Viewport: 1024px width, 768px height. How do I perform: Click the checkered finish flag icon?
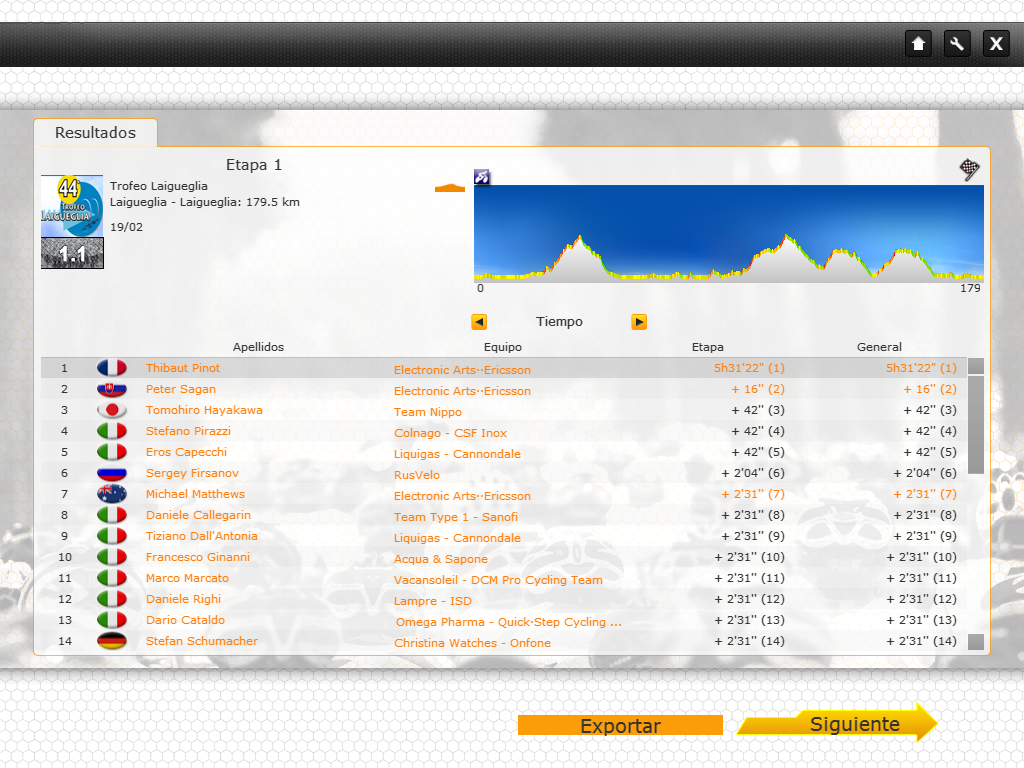click(969, 169)
